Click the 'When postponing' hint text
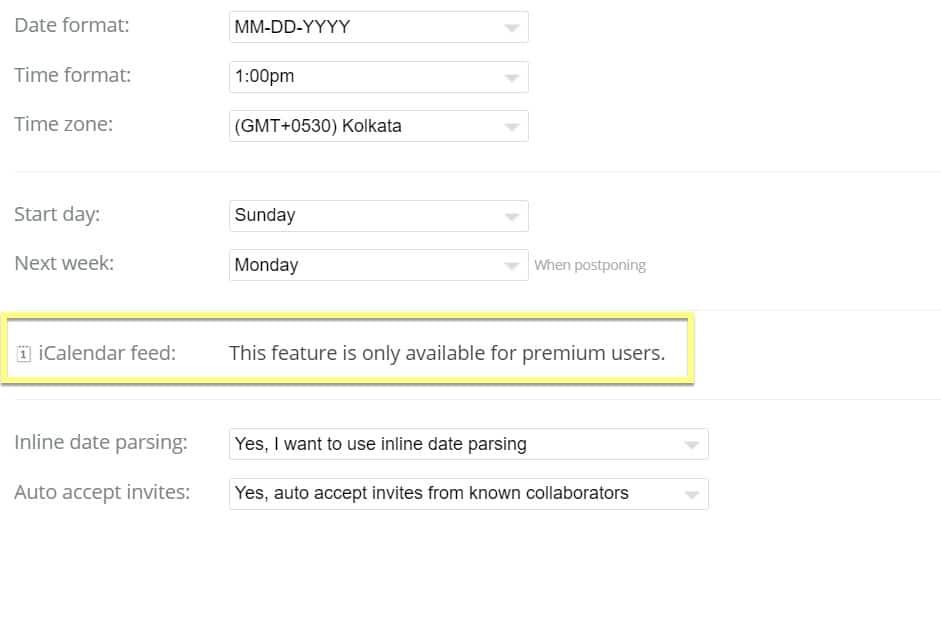Viewport: 941px width, 622px height. tap(590, 265)
